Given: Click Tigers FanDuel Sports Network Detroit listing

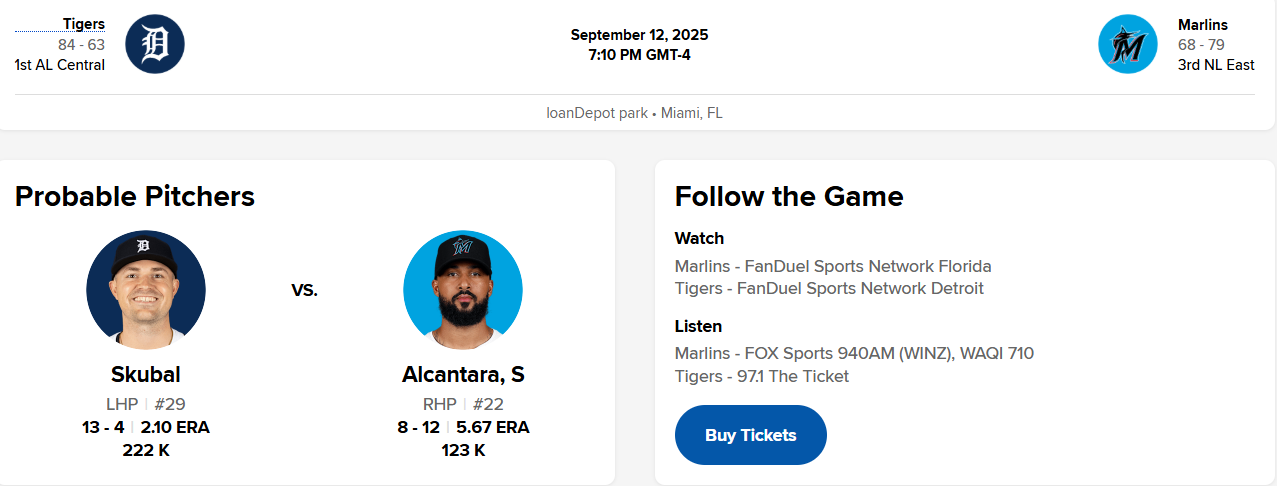Looking at the screenshot, I should pyautogui.click(x=829, y=288).
